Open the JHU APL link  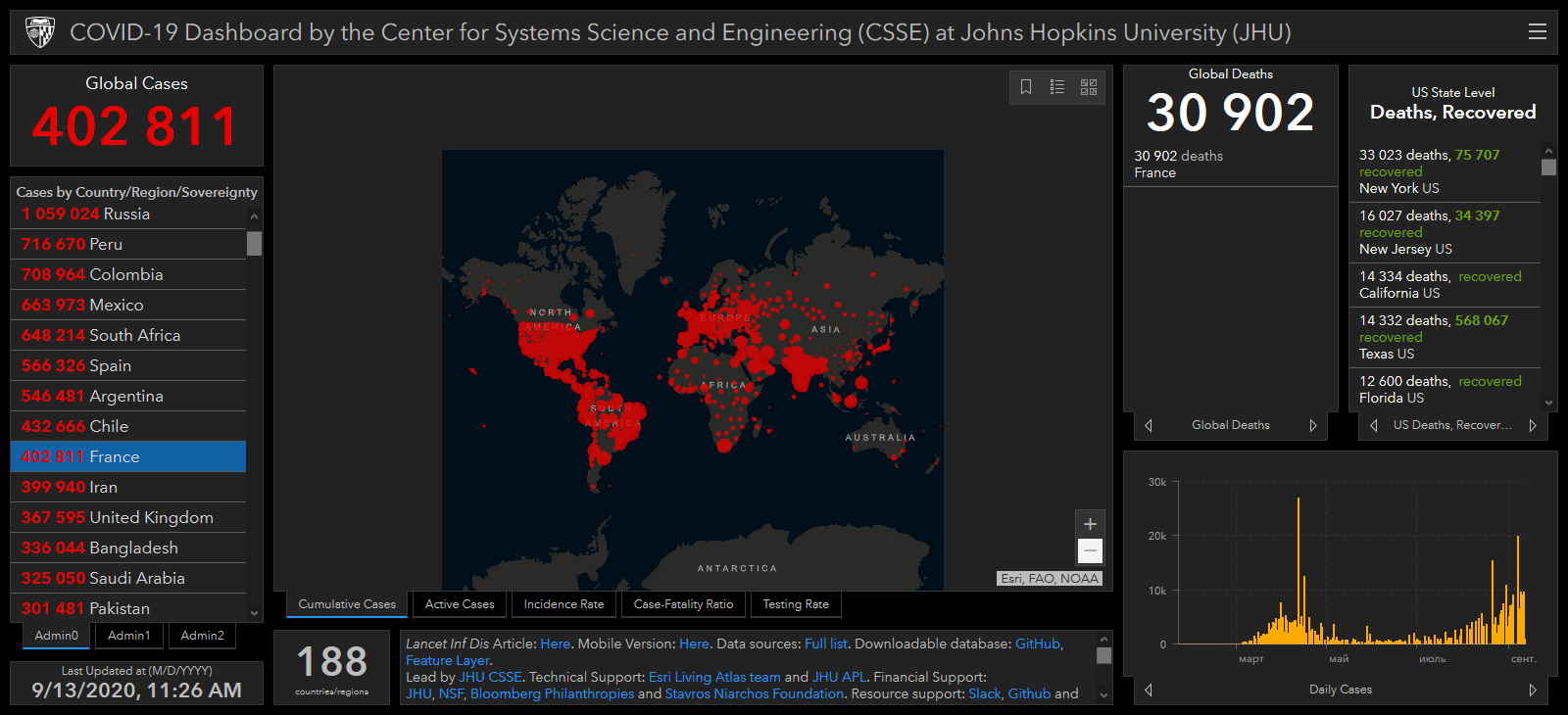tap(839, 677)
